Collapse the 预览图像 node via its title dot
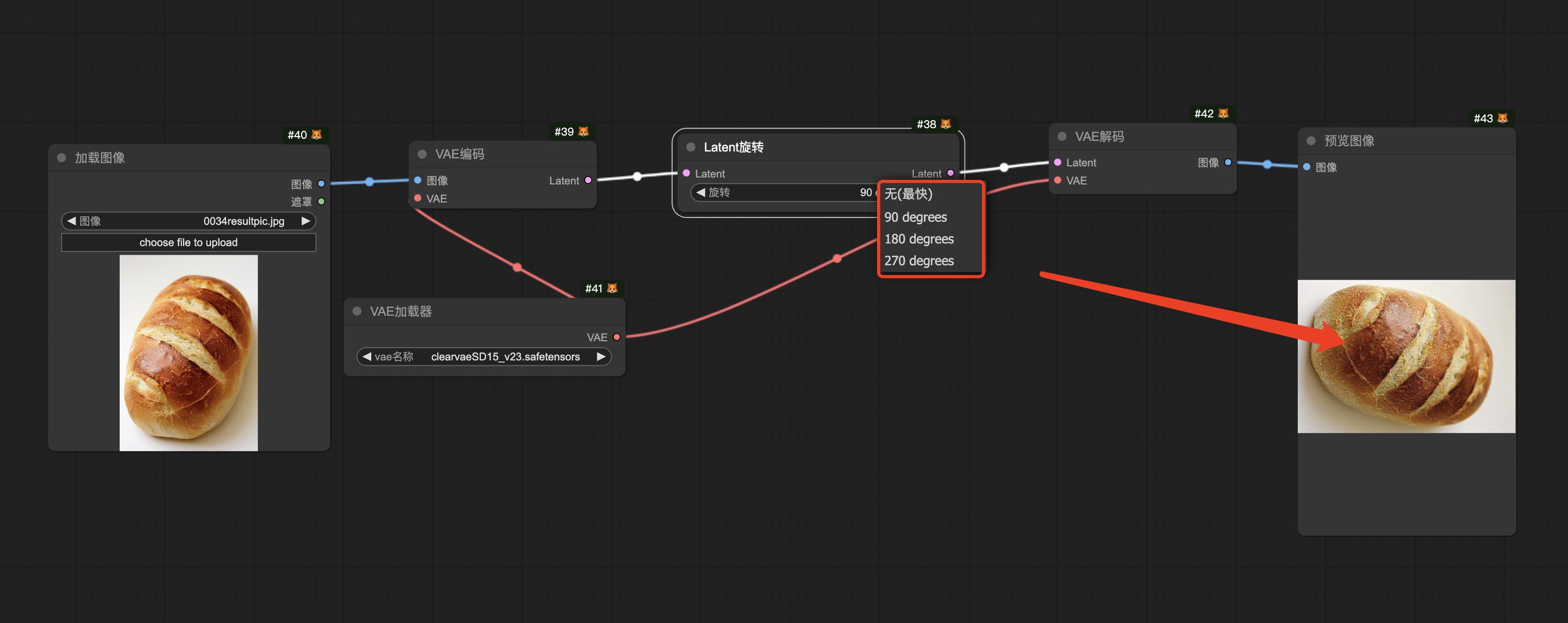Image resolution: width=1568 pixels, height=623 pixels. point(1311,140)
